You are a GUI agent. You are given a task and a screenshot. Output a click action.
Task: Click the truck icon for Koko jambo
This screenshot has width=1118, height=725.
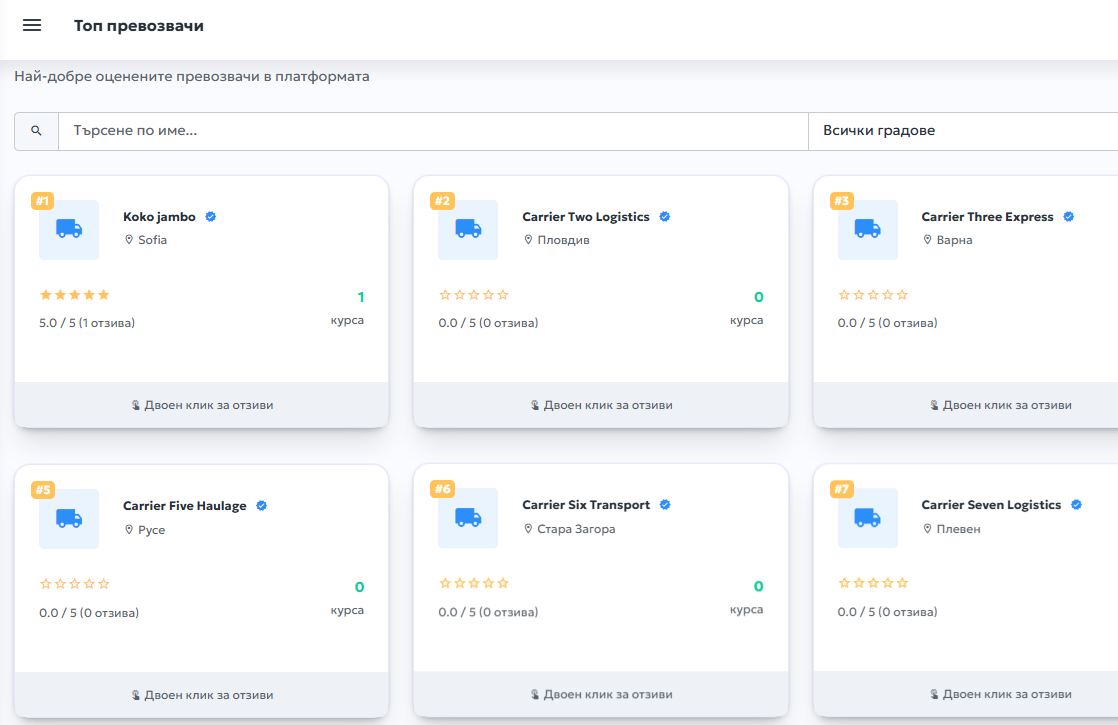(69, 230)
